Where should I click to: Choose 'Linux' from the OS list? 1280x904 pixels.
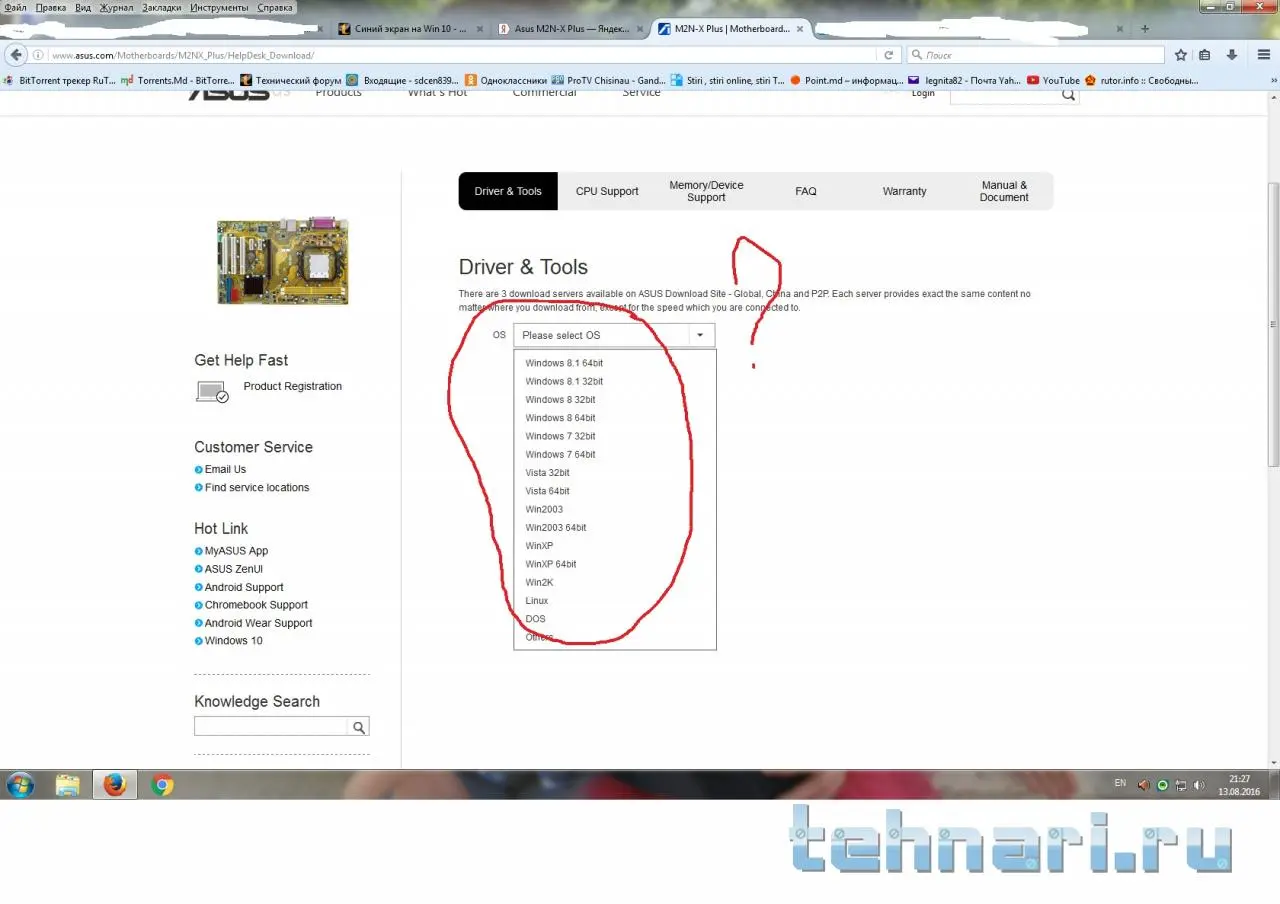click(x=537, y=601)
